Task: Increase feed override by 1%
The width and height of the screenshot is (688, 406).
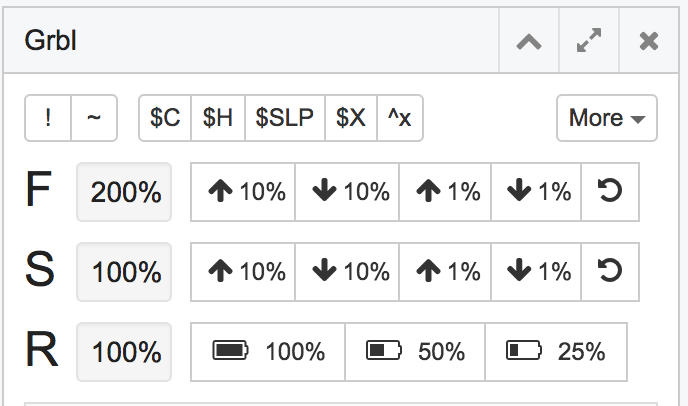Action: (446, 191)
